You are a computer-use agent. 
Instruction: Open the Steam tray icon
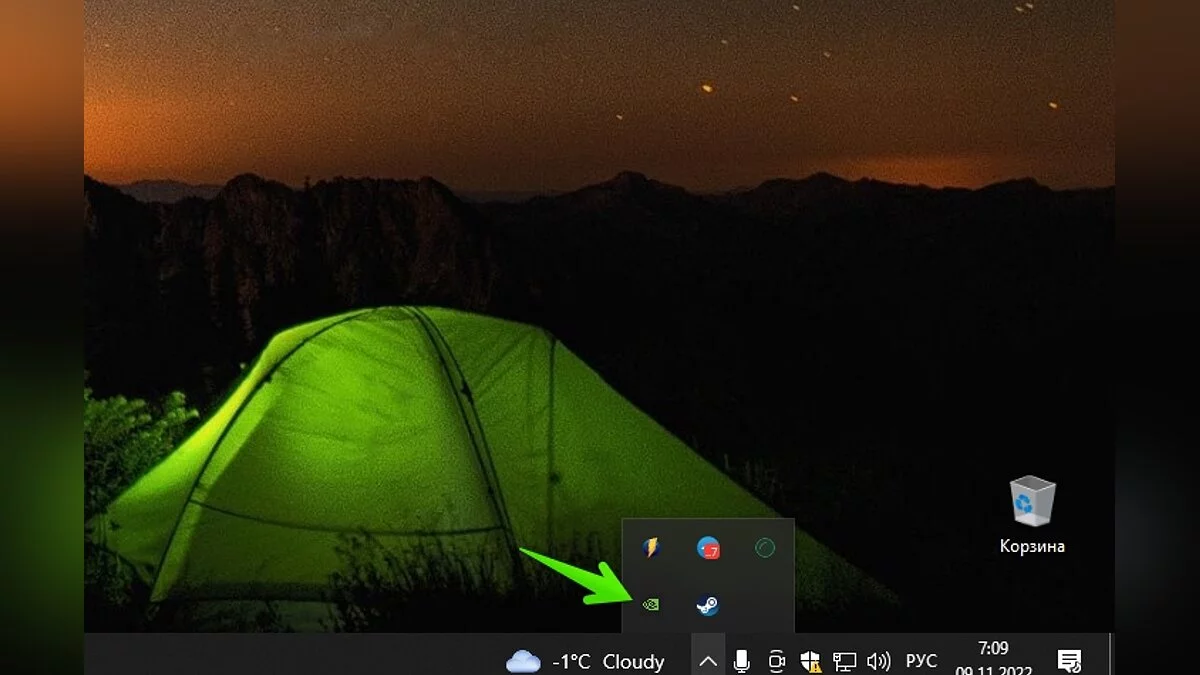click(708, 605)
